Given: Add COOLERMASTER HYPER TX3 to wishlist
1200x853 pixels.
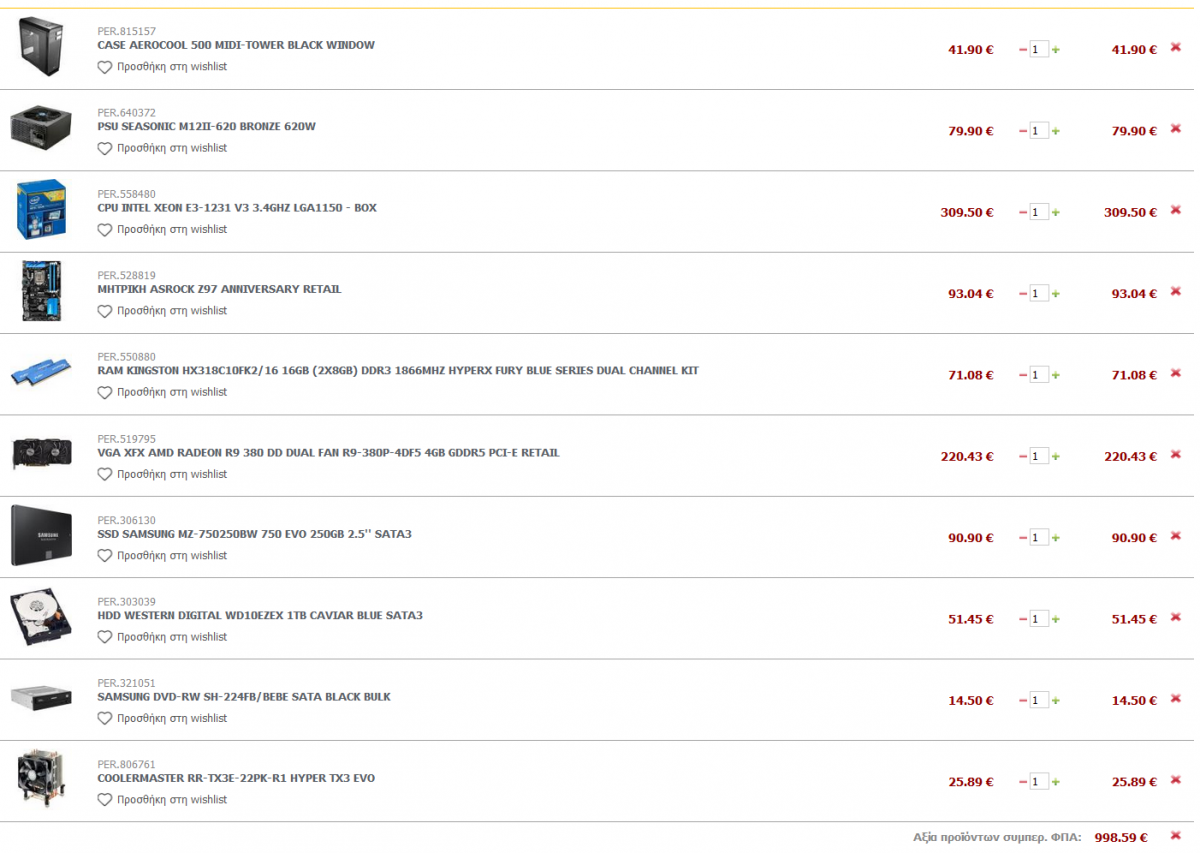Looking at the screenshot, I should 162,800.
